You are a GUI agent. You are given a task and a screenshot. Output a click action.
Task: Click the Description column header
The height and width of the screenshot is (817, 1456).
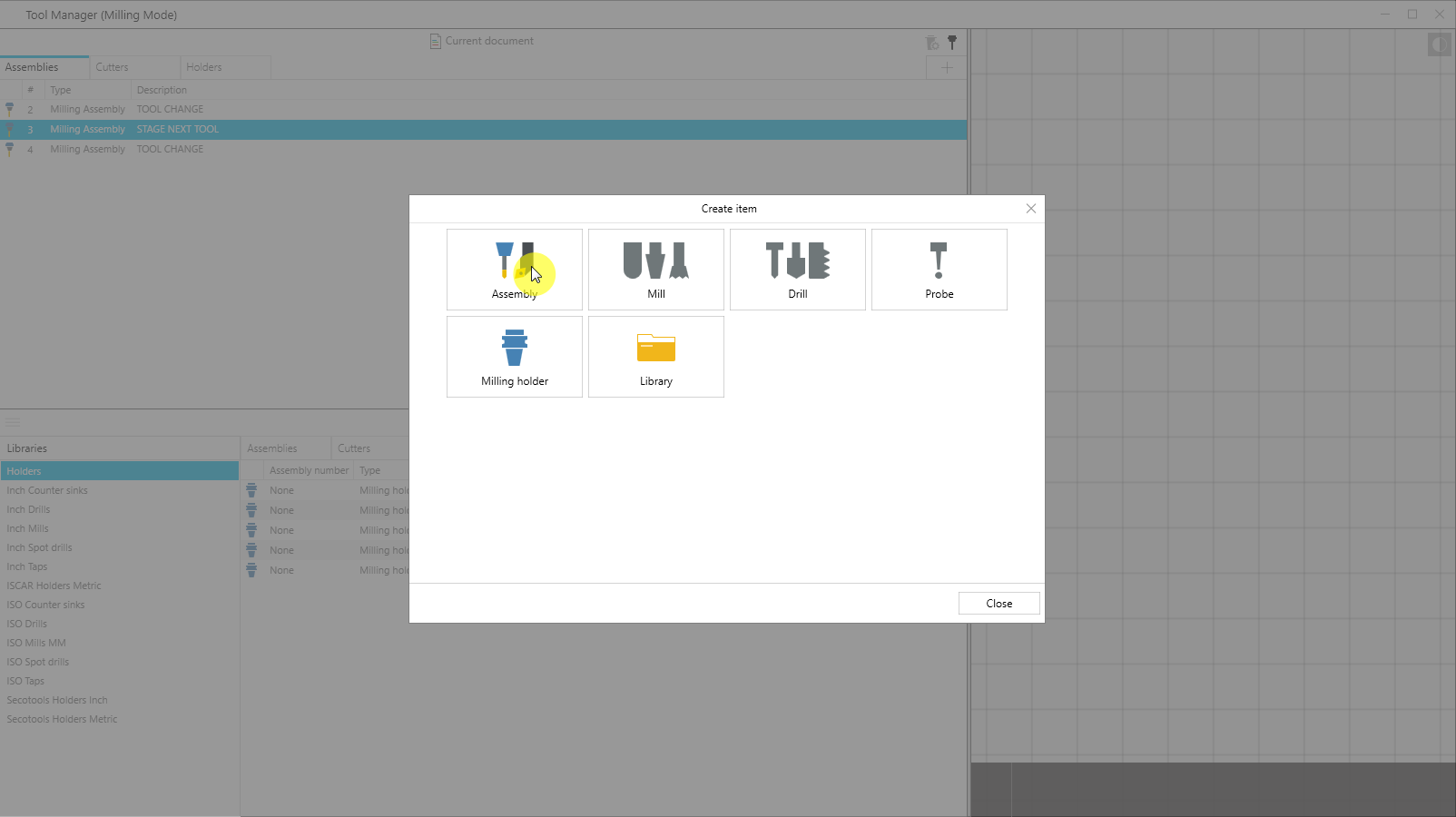point(162,90)
